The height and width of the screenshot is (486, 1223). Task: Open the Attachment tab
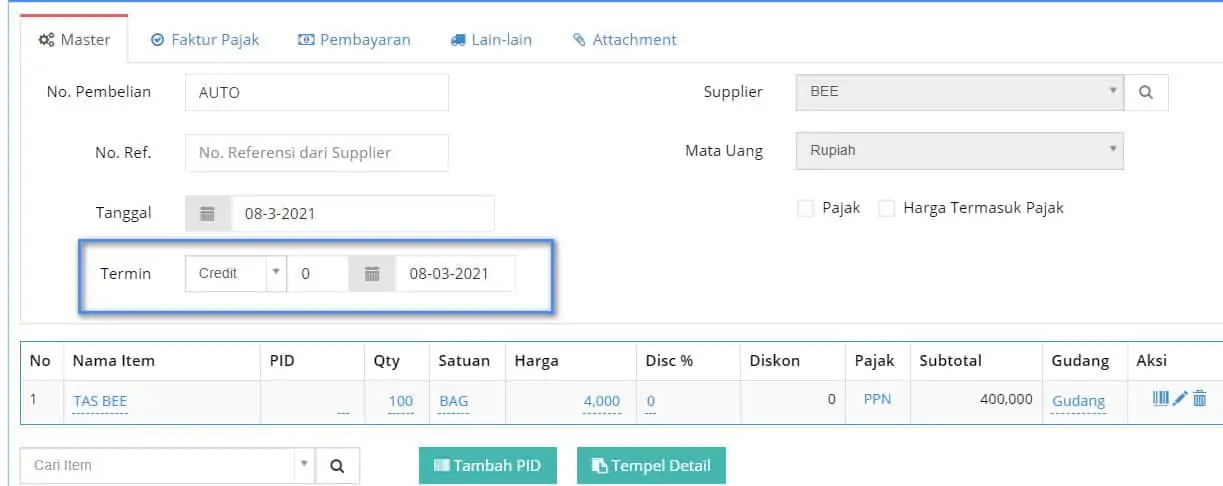point(625,40)
